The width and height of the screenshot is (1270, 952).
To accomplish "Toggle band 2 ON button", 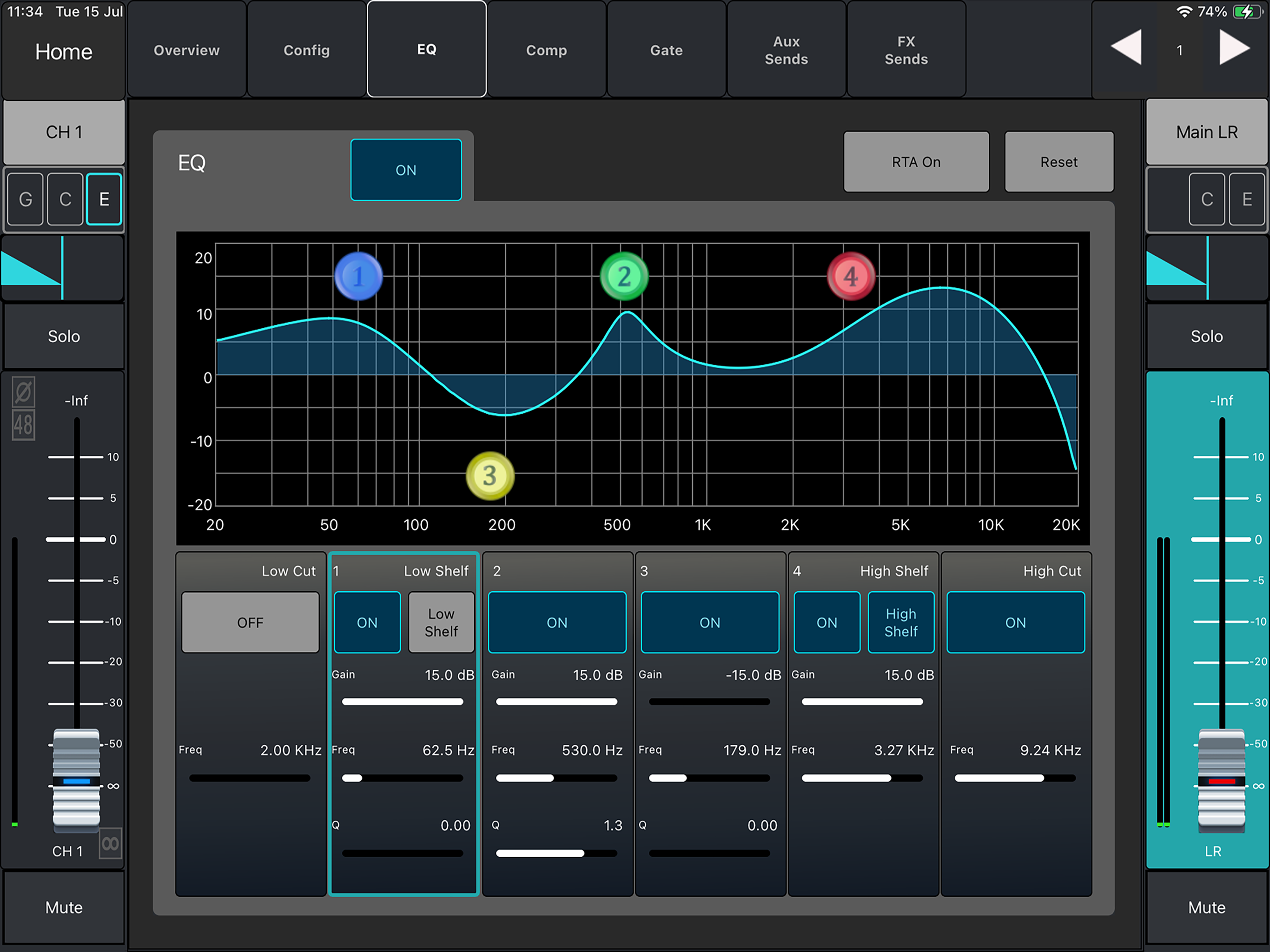I will 557,622.
